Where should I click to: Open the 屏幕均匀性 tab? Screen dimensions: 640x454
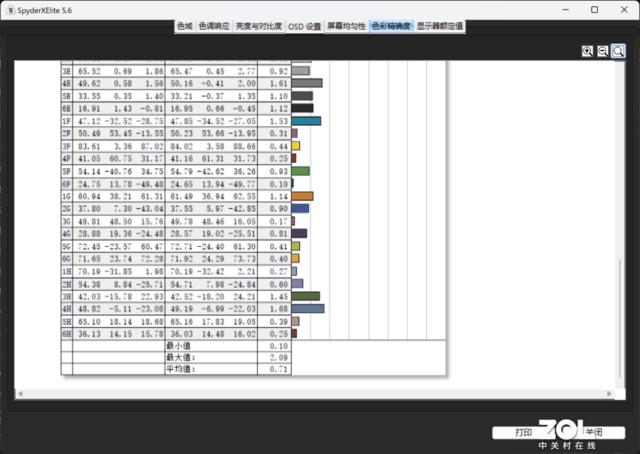pyautogui.click(x=346, y=26)
